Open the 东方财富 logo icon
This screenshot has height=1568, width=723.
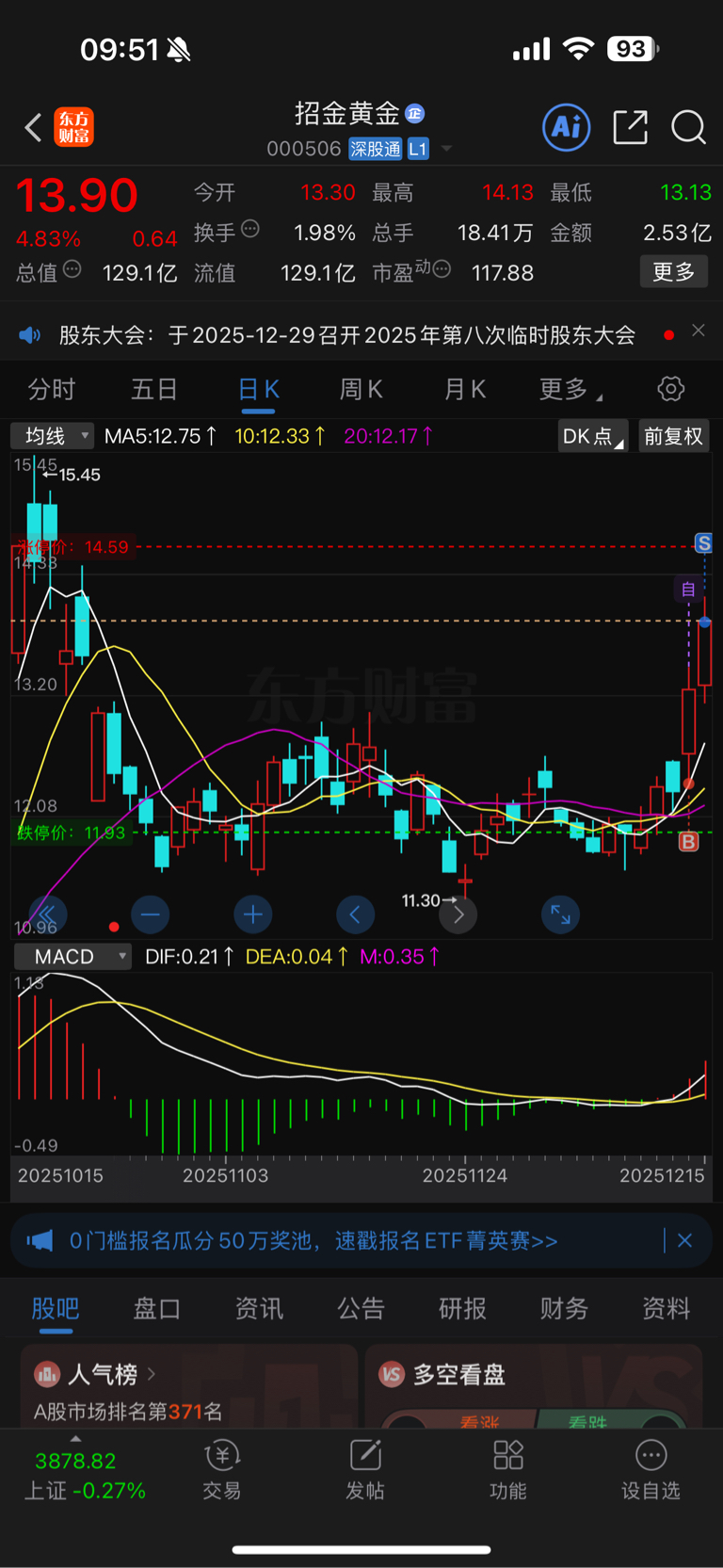click(x=73, y=127)
